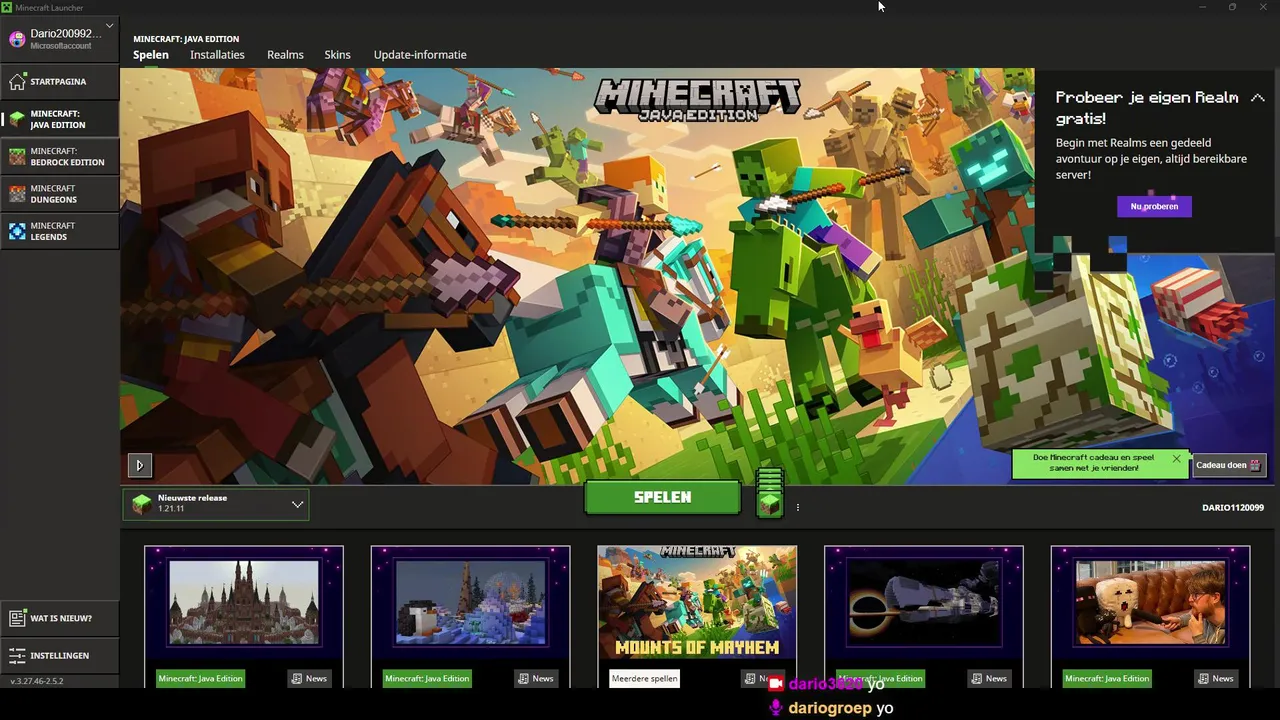Screen dimensions: 1280x720
Task: Click the green SPELEN button
Action: (x=662, y=497)
